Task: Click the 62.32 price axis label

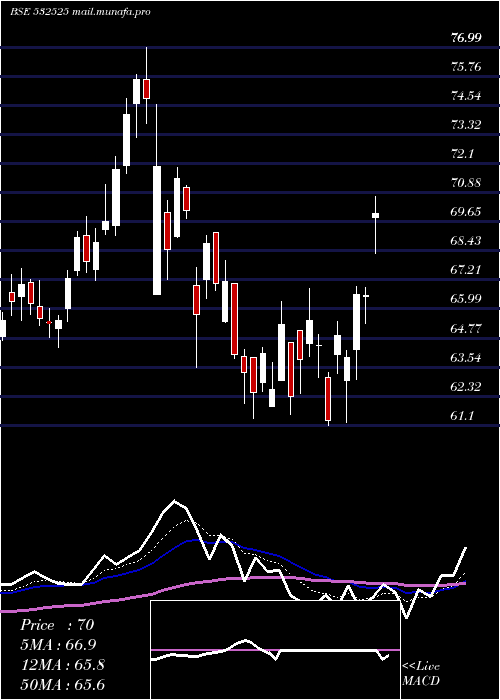Action: (466, 387)
